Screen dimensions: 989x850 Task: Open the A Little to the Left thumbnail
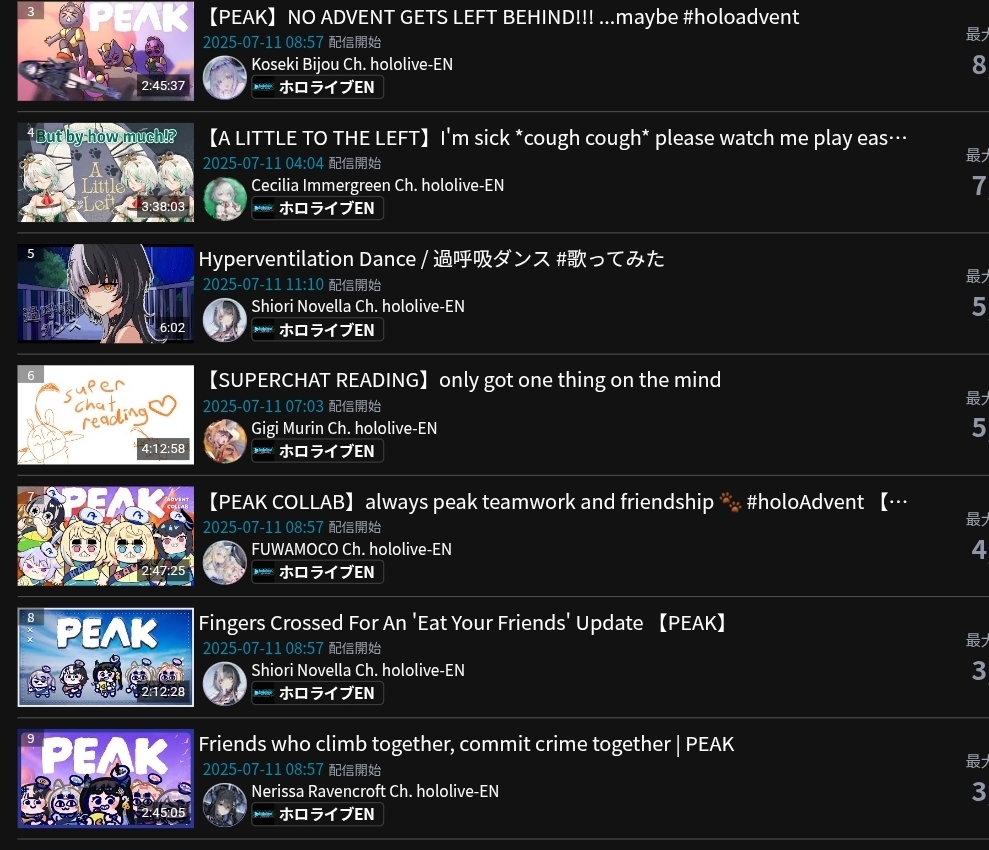pos(105,172)
